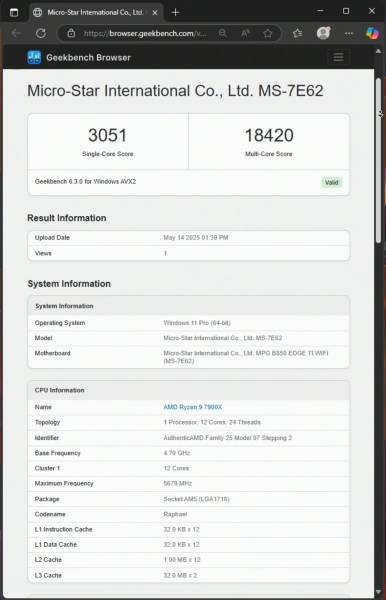Minimize the browser window
Viewport: 386px width, 600px height.
(x=321, y=11)
